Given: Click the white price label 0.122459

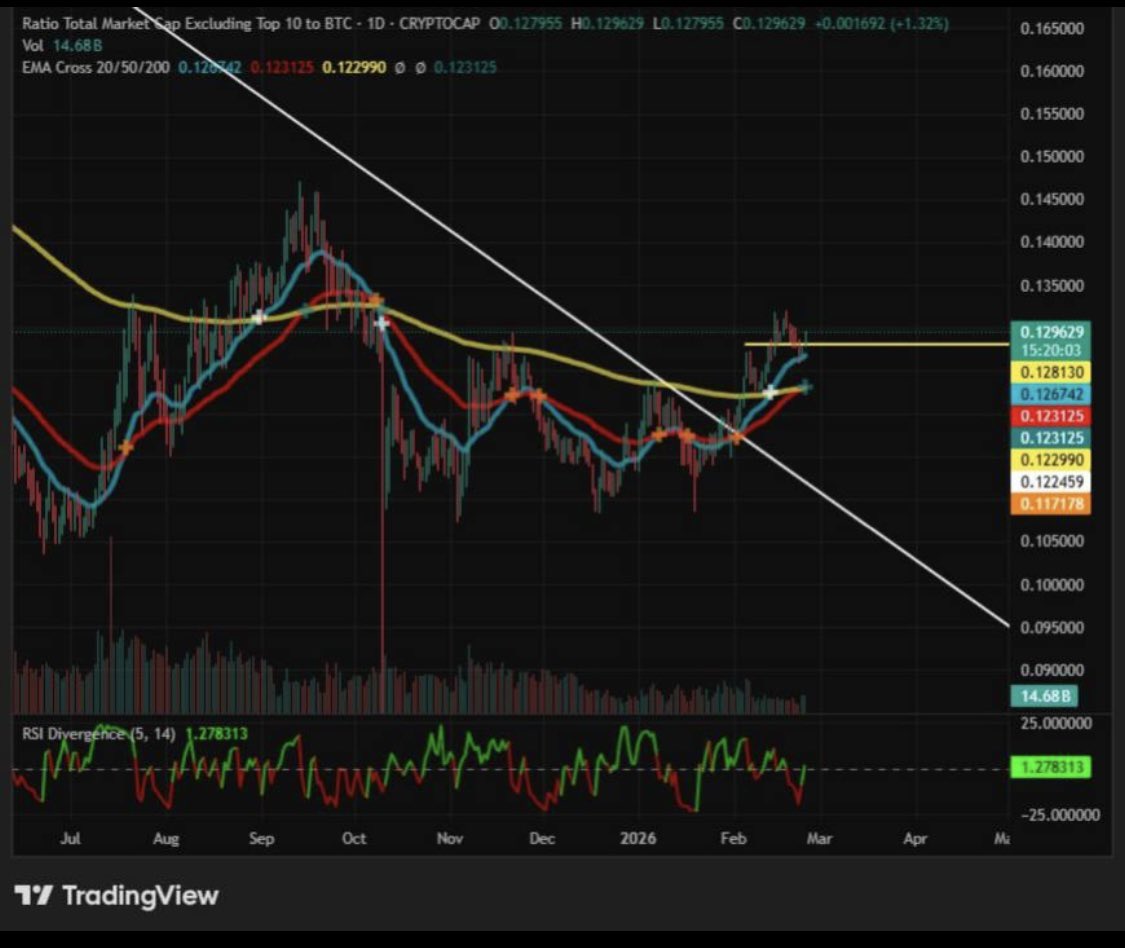Looking at the screenshot, I should [x=1051, y=482].
